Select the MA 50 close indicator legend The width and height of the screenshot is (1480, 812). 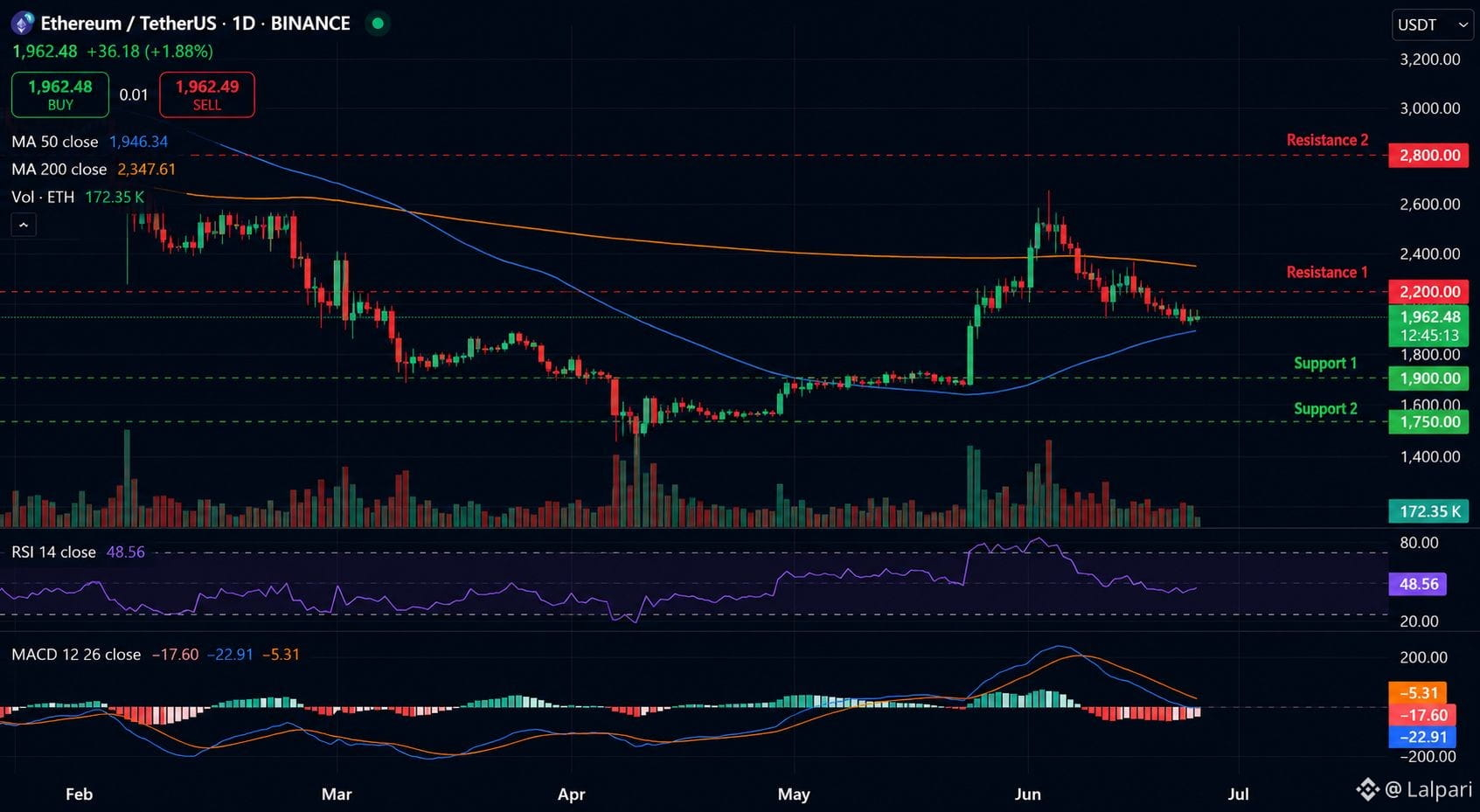tap(90, 142)
